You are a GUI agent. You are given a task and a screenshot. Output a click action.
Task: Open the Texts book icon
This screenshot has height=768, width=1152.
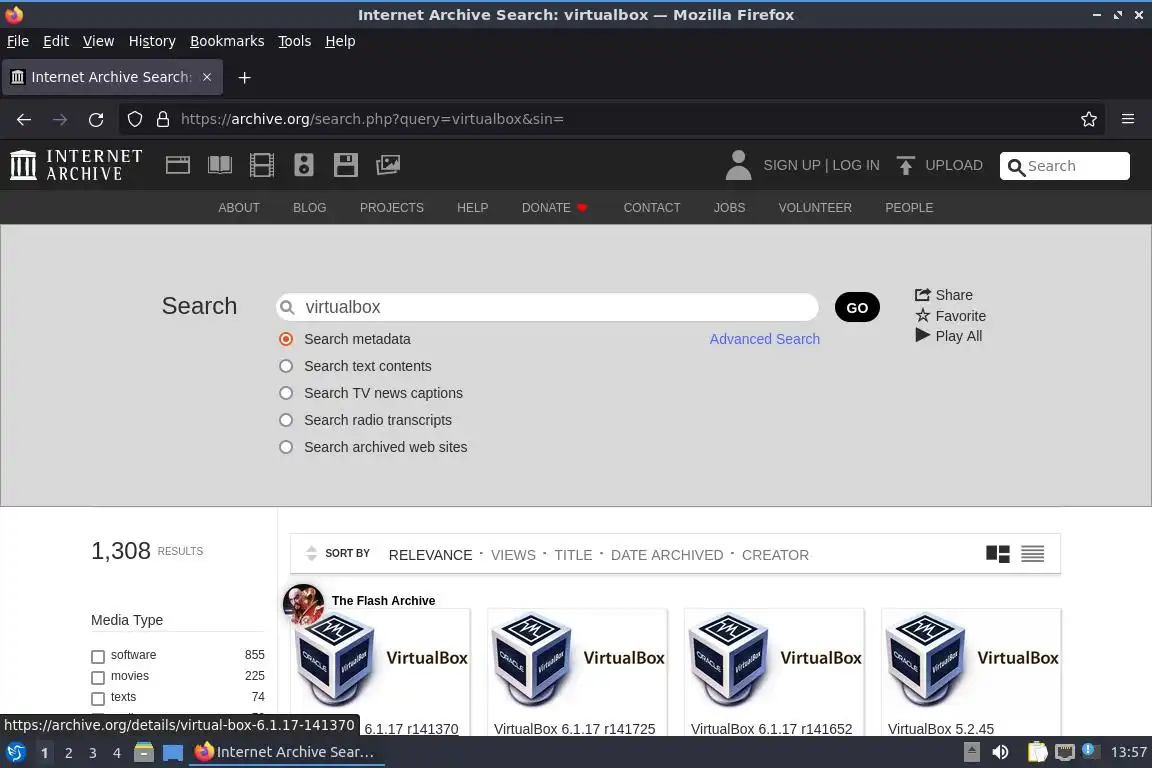tap(220, 165)
